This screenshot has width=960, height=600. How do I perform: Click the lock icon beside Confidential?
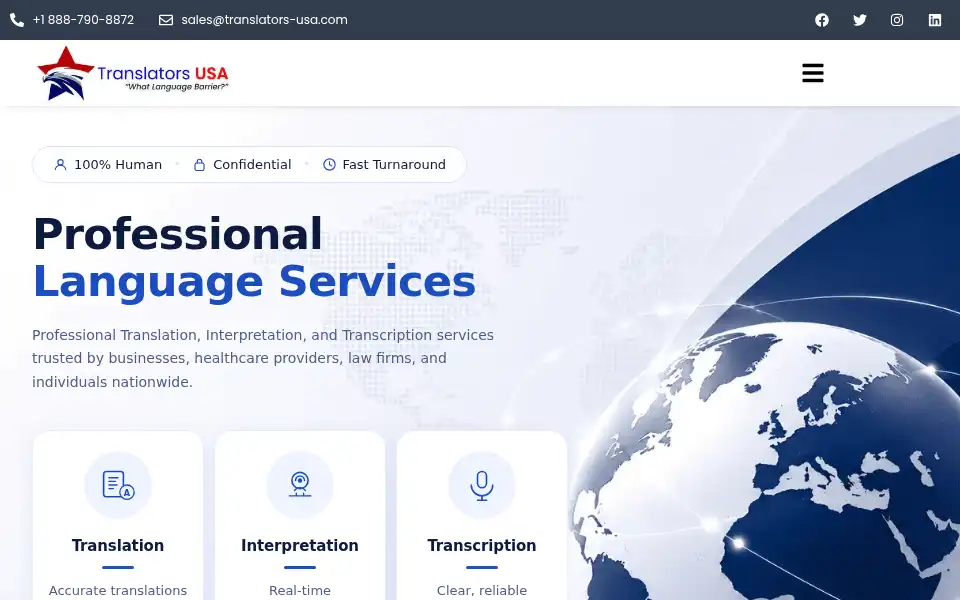pyautogui.click(x=199, y=165)
